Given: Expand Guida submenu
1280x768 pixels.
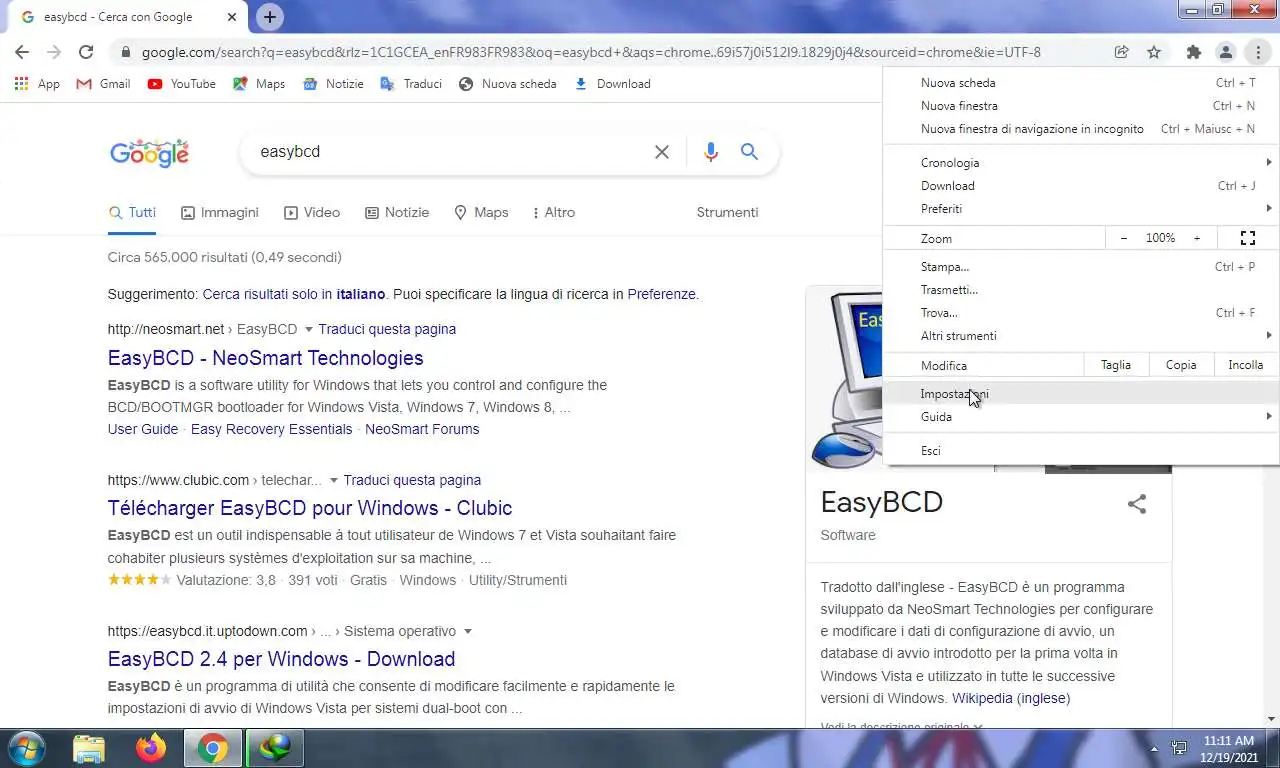Looking at the screenshot, I should tap(1081, 417).
